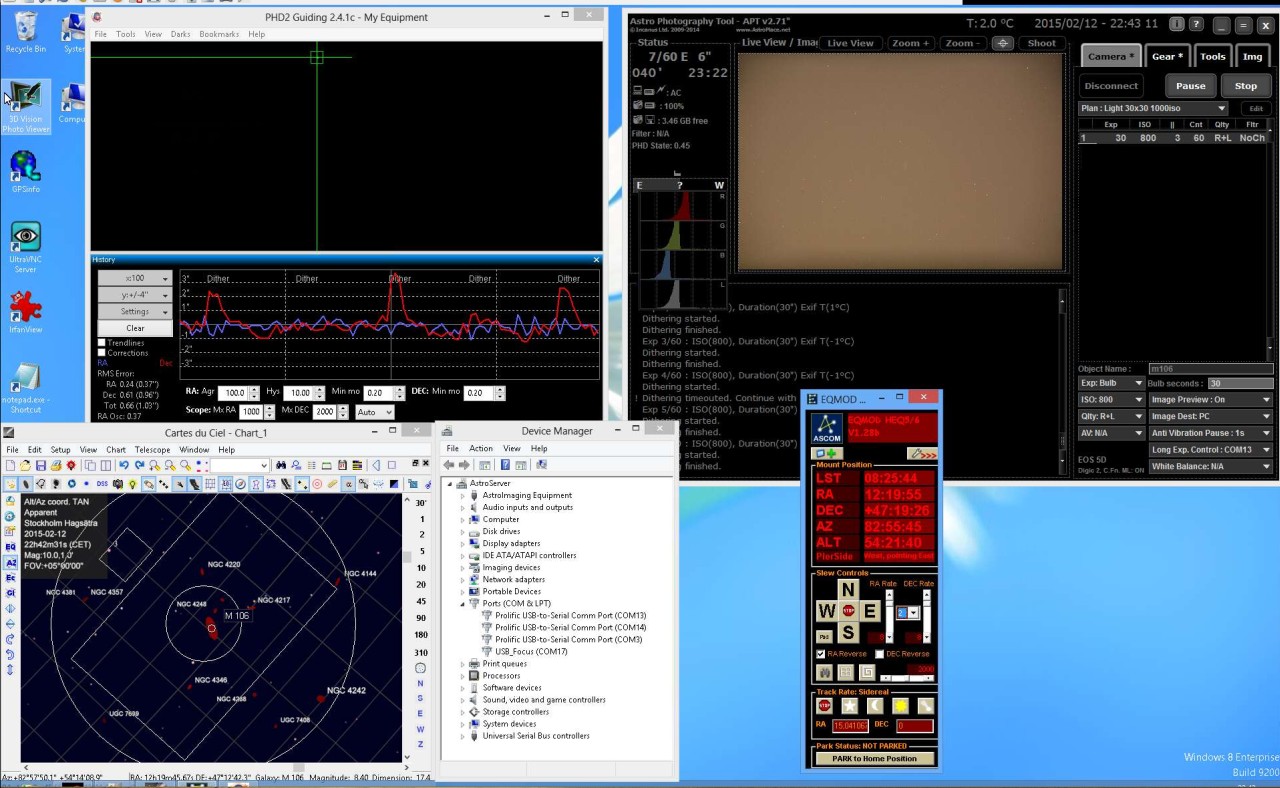Click the Stop button in APT
The width and height of the screenshot is (1280, 788).
[x=1245, y=86]
